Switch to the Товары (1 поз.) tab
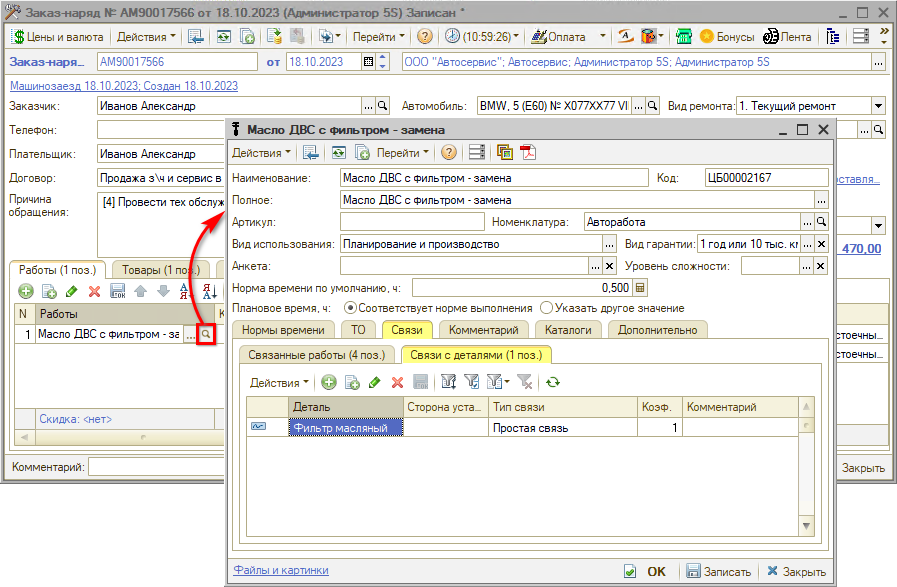This screenshot has height=587, width=897. click(x=161, y=269)
